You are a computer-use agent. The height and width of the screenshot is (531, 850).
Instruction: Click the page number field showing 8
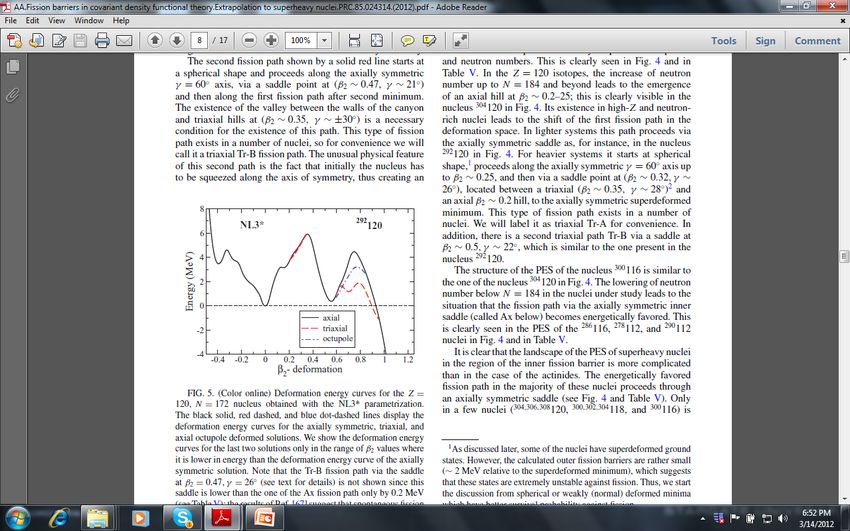coord(199,40)
